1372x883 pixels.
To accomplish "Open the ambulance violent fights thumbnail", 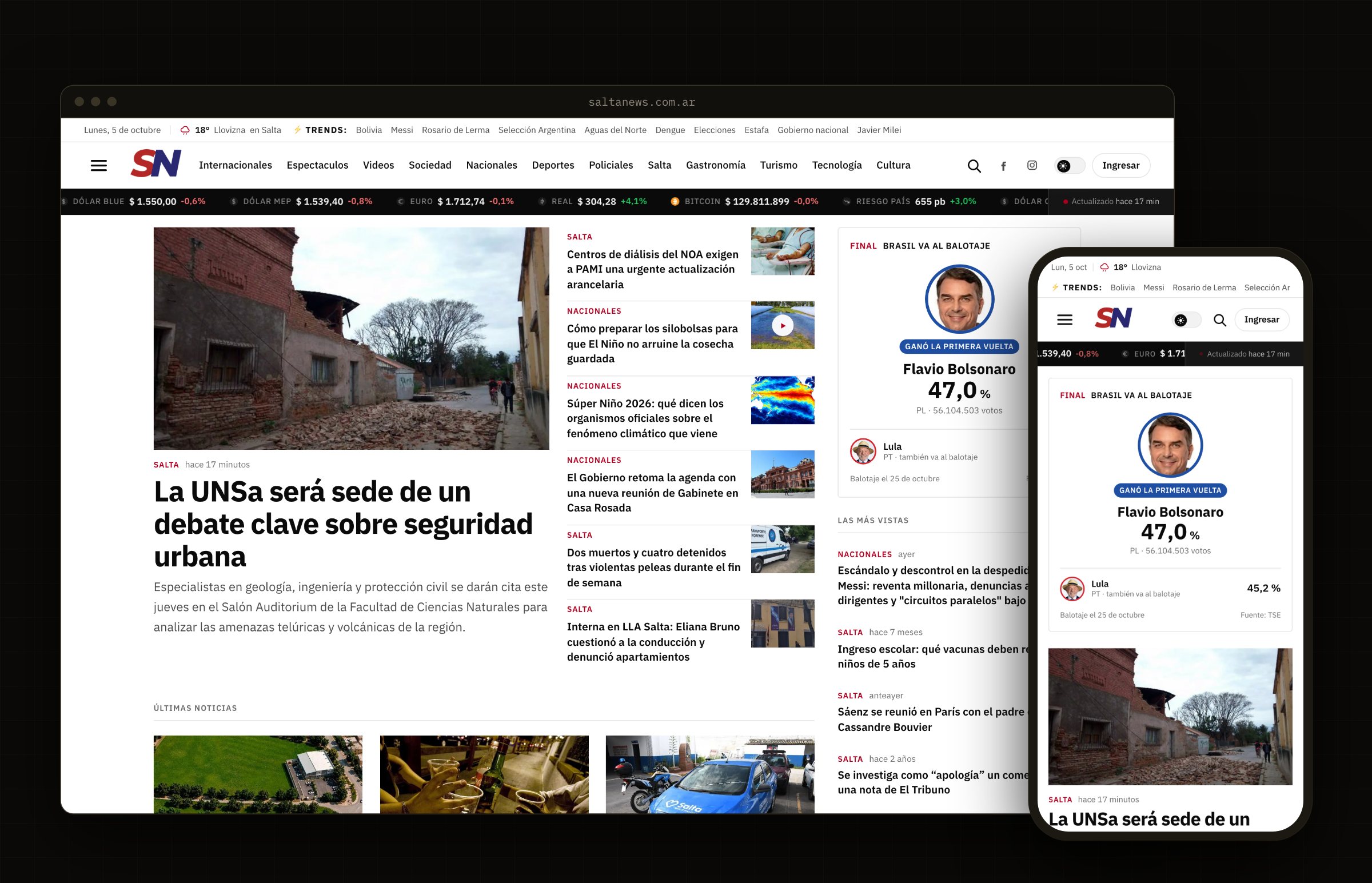I will [783, 549].
